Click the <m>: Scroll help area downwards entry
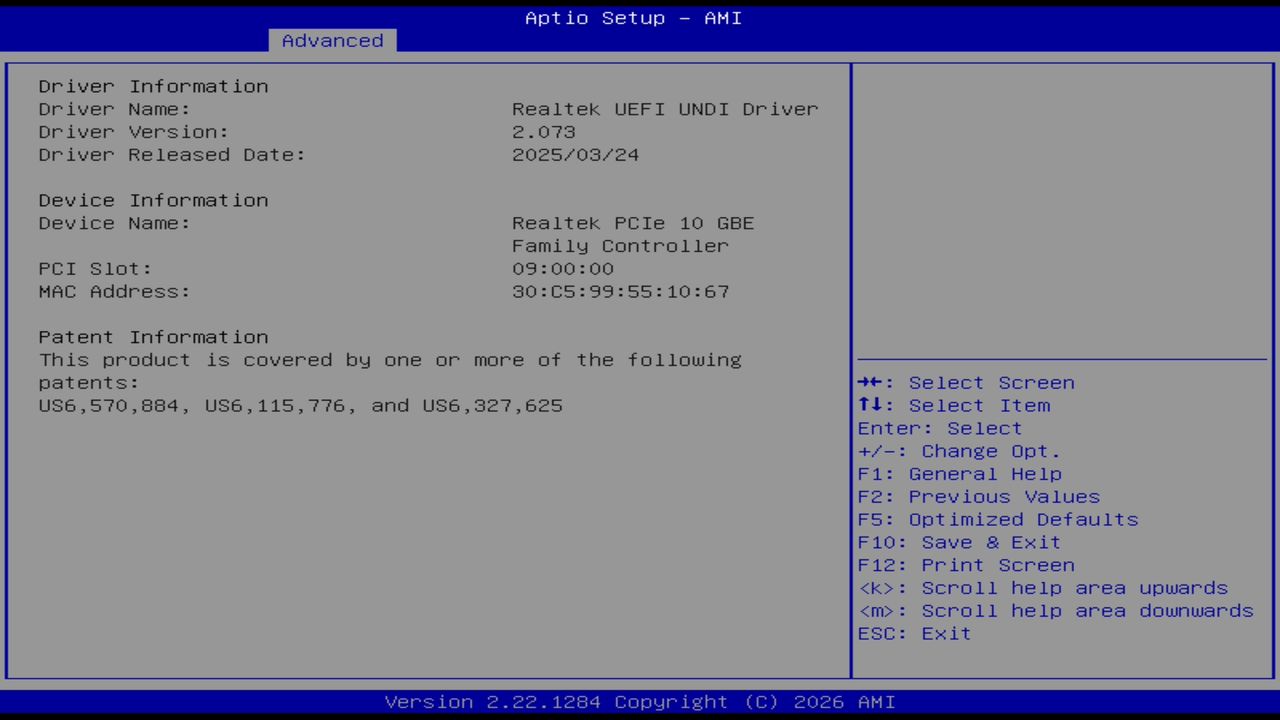 click(1056, 611)
